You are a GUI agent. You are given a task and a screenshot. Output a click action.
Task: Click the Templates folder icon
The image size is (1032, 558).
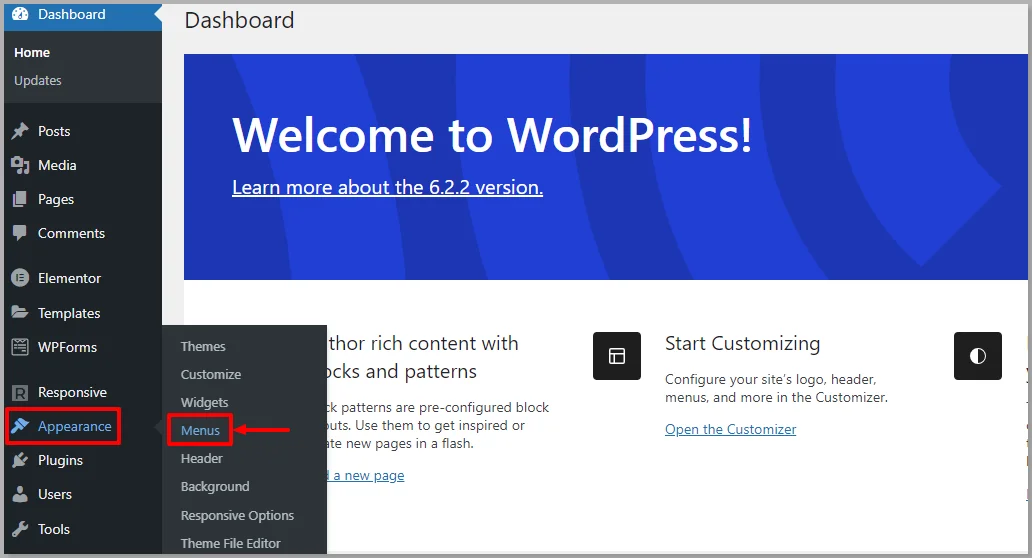pos(20,312)
